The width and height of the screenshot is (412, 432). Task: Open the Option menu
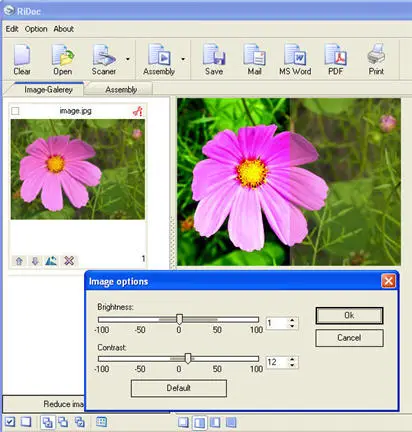(36, 29)
